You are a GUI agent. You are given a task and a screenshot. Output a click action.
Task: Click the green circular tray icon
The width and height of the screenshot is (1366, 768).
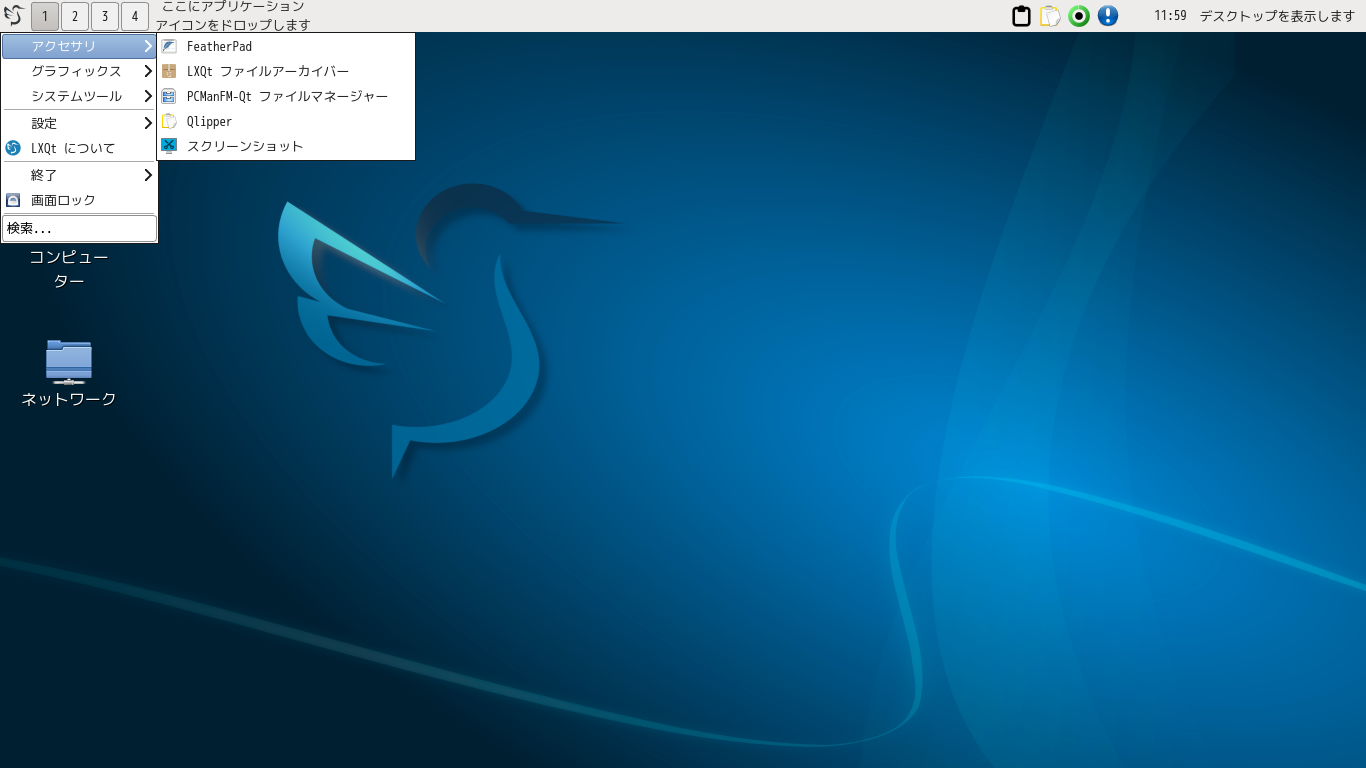pos(1079,16)
